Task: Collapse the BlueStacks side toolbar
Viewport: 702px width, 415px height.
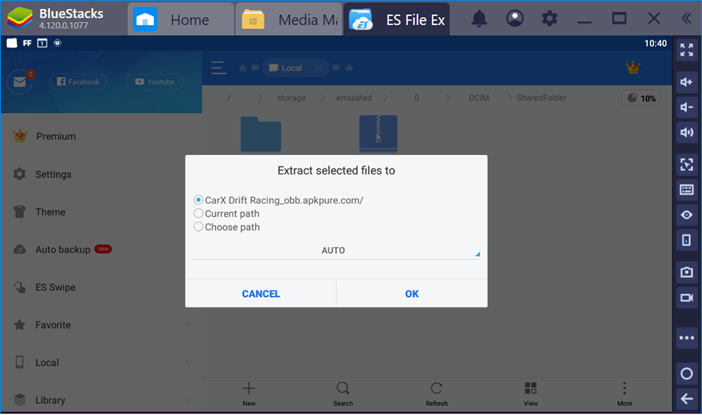Action: (686, 18)
